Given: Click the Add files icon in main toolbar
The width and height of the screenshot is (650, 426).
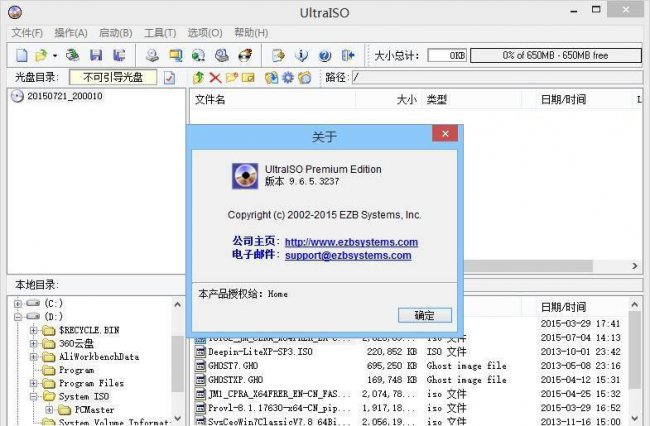Looking at the screenshot, I should pos(278,56).
